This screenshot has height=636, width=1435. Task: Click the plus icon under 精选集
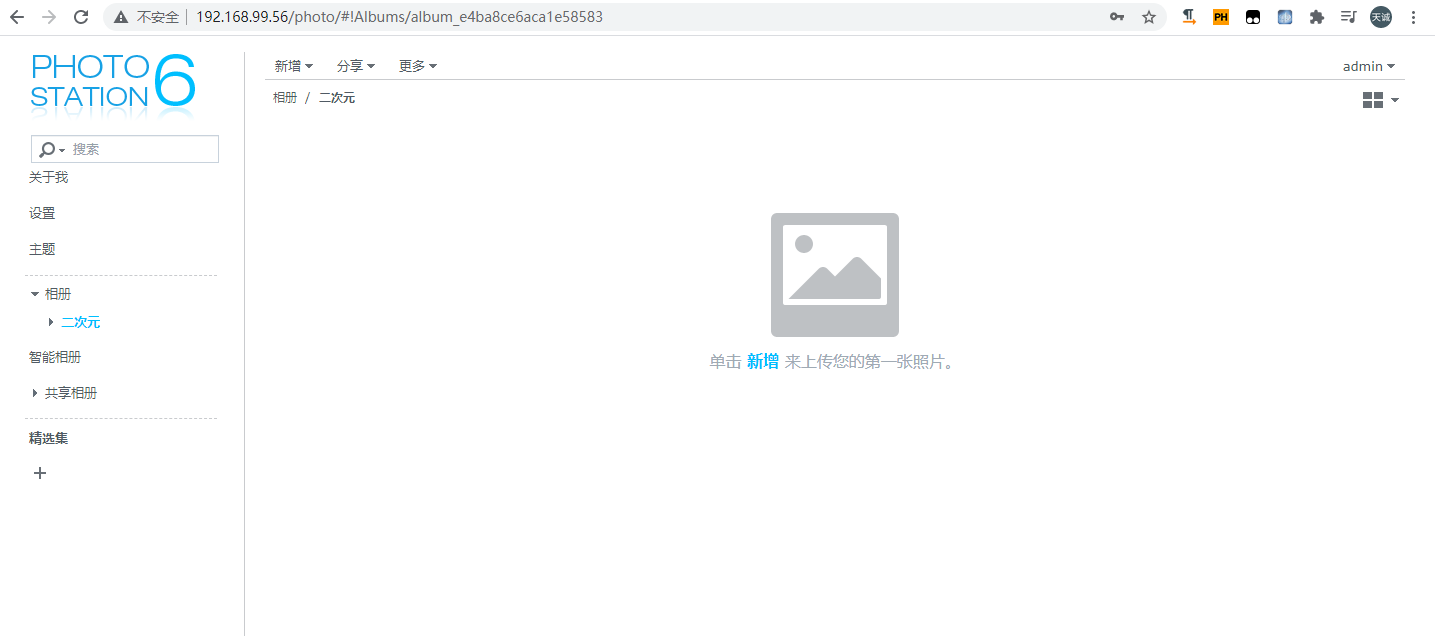pos(40,473)
